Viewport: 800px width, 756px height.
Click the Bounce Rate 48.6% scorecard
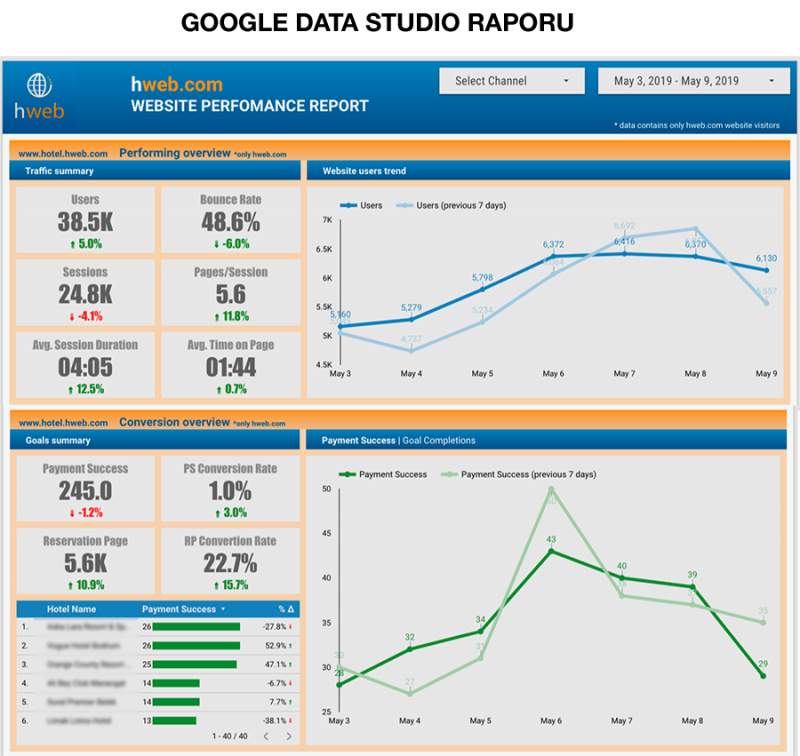pyautogui.click(x=231, y=220)
